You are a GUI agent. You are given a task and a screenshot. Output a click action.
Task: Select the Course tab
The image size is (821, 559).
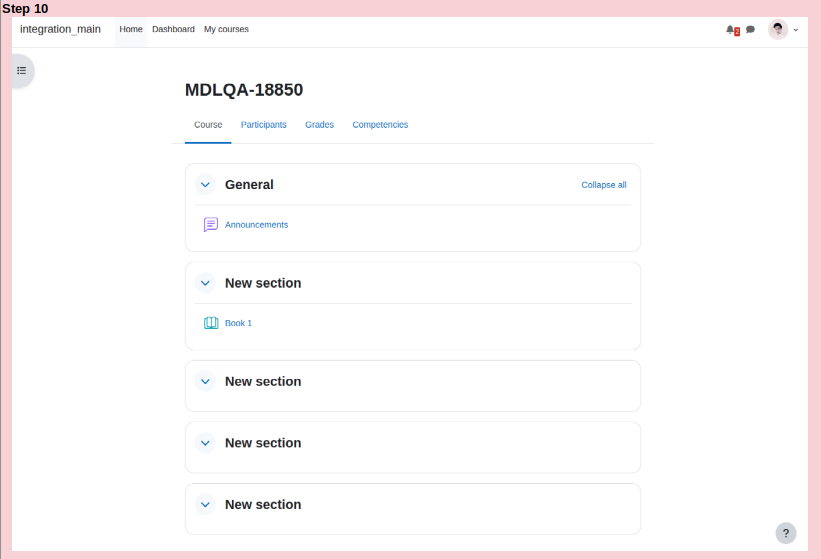[208, 125]
